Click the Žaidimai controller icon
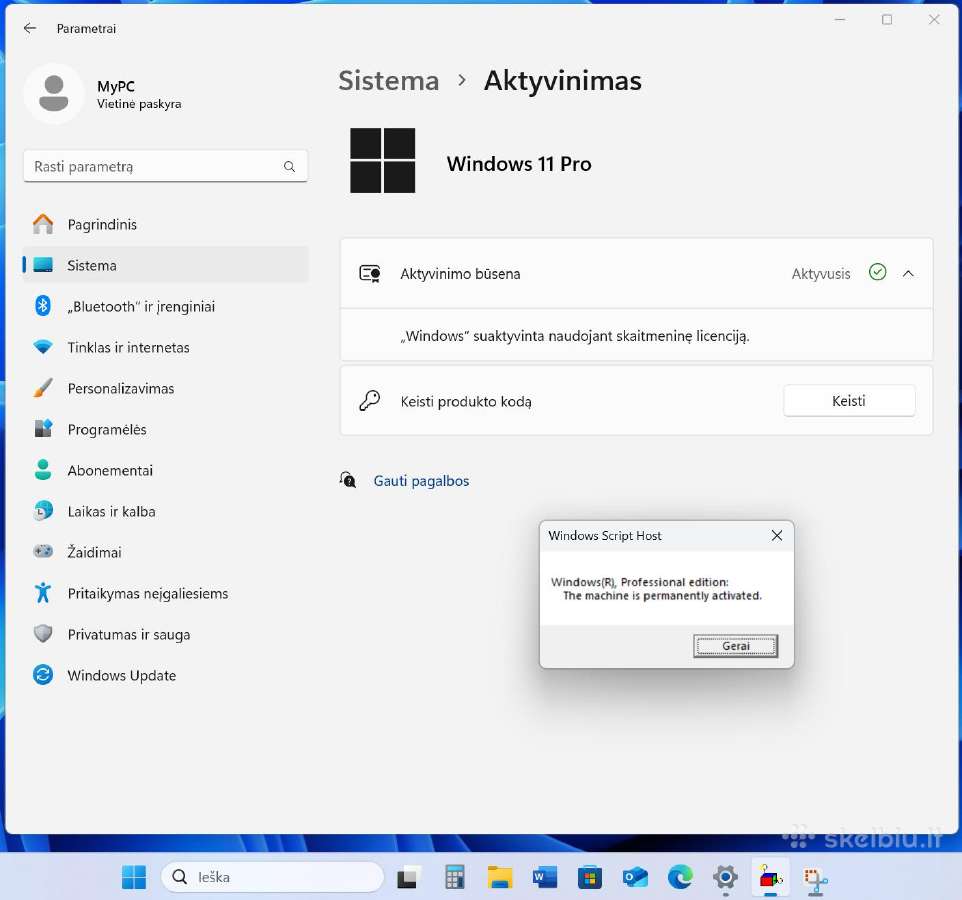The width and height of the screenshot is (962, 900). tap(43, 551)
